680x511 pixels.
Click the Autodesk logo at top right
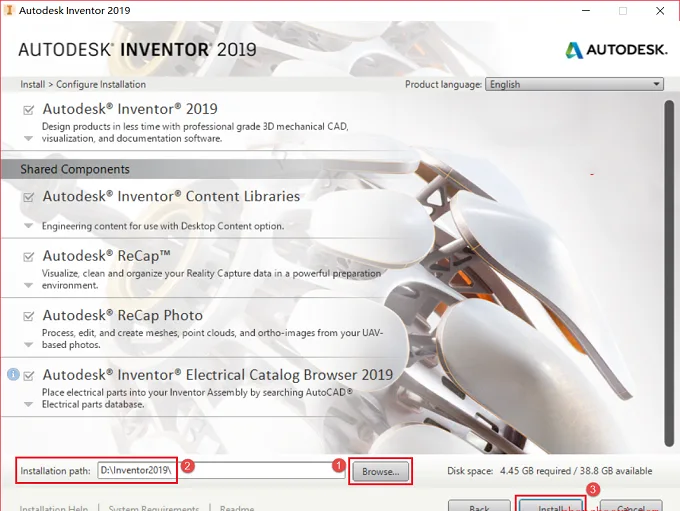[616, 50]
